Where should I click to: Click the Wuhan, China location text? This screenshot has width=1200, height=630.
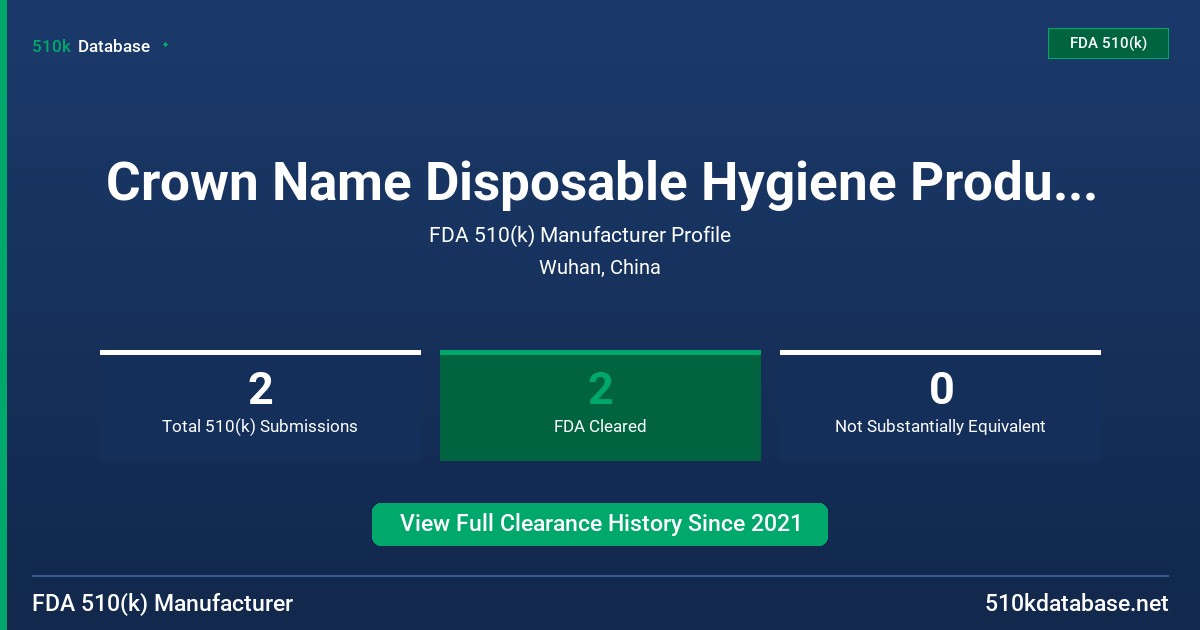point(600,267)
